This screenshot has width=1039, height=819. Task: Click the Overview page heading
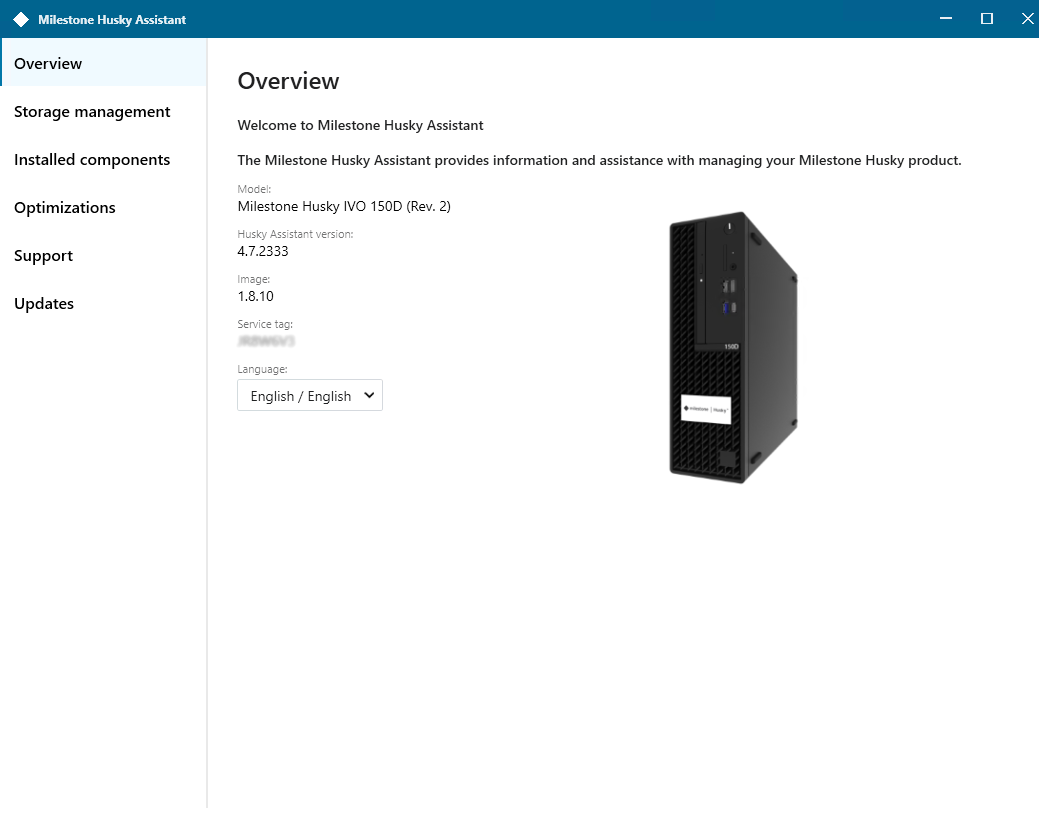288,81
